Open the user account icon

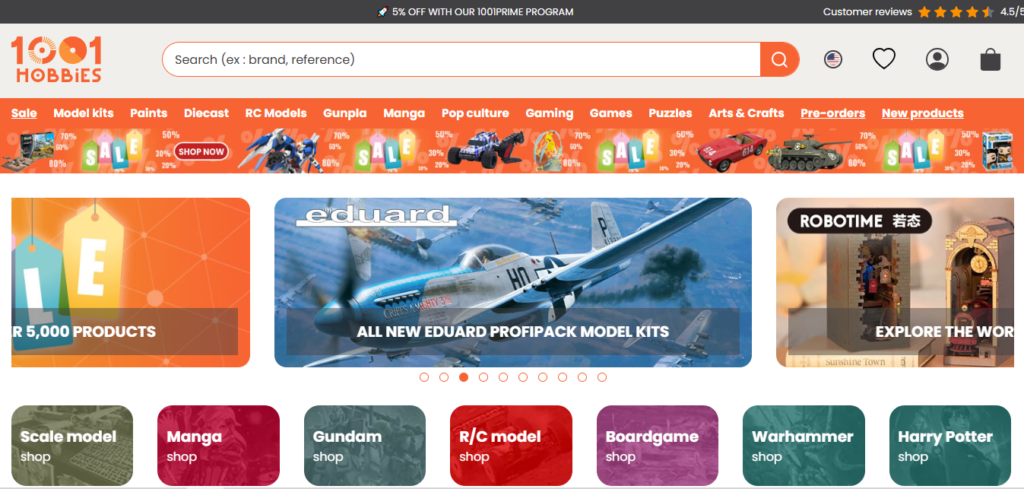(x=937, y=59)
